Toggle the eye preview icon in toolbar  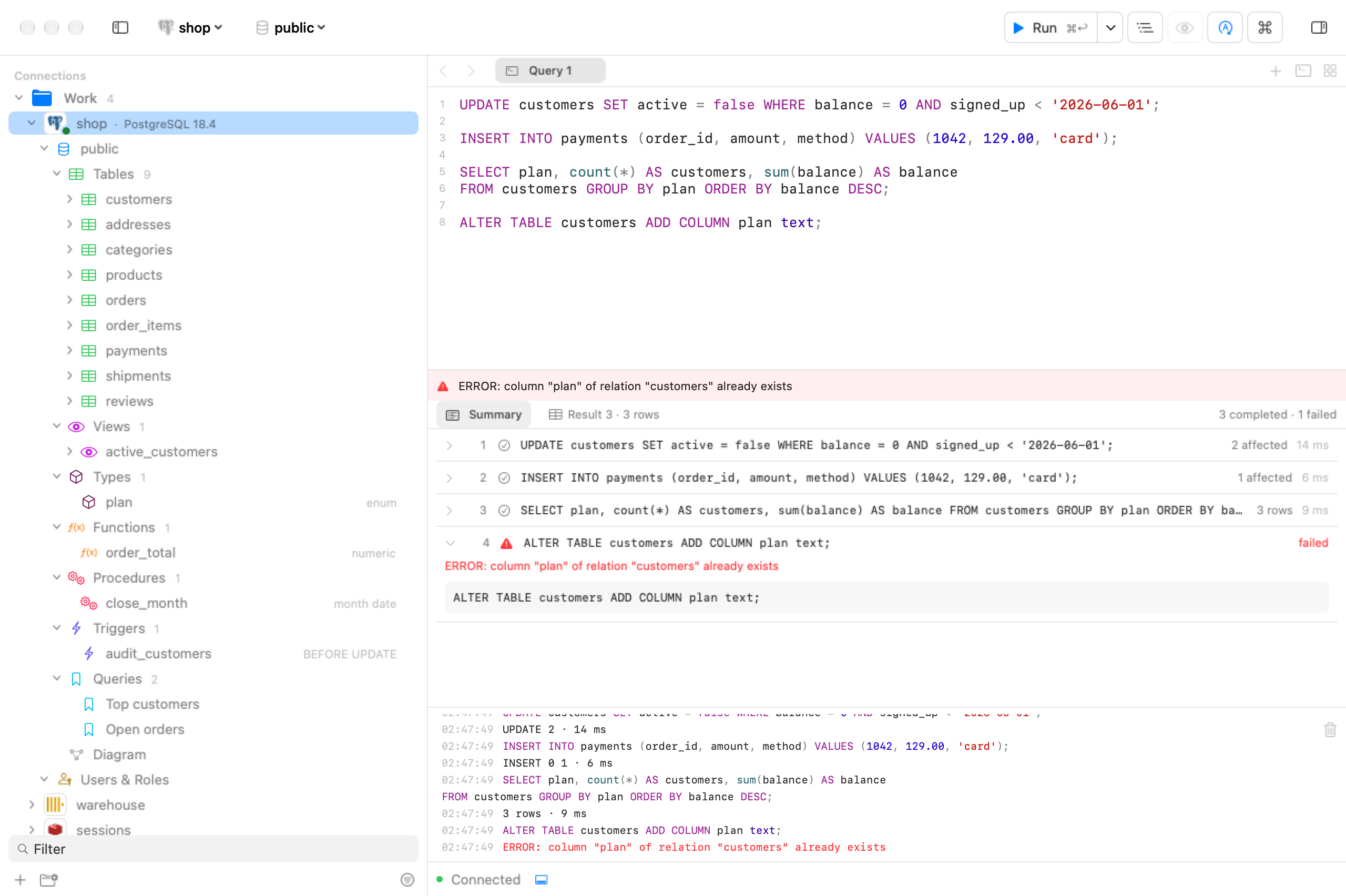[1185, 27]
